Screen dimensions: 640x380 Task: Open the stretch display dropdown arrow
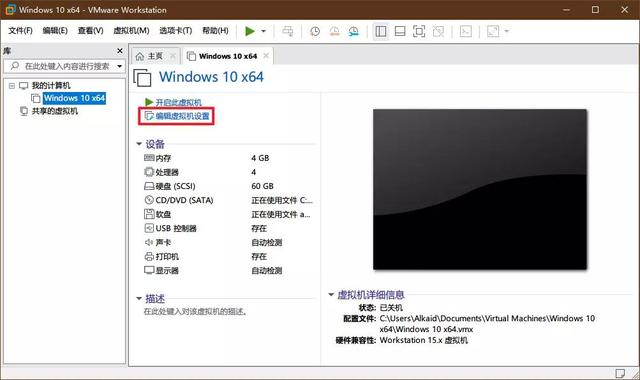tap(507, 31)
